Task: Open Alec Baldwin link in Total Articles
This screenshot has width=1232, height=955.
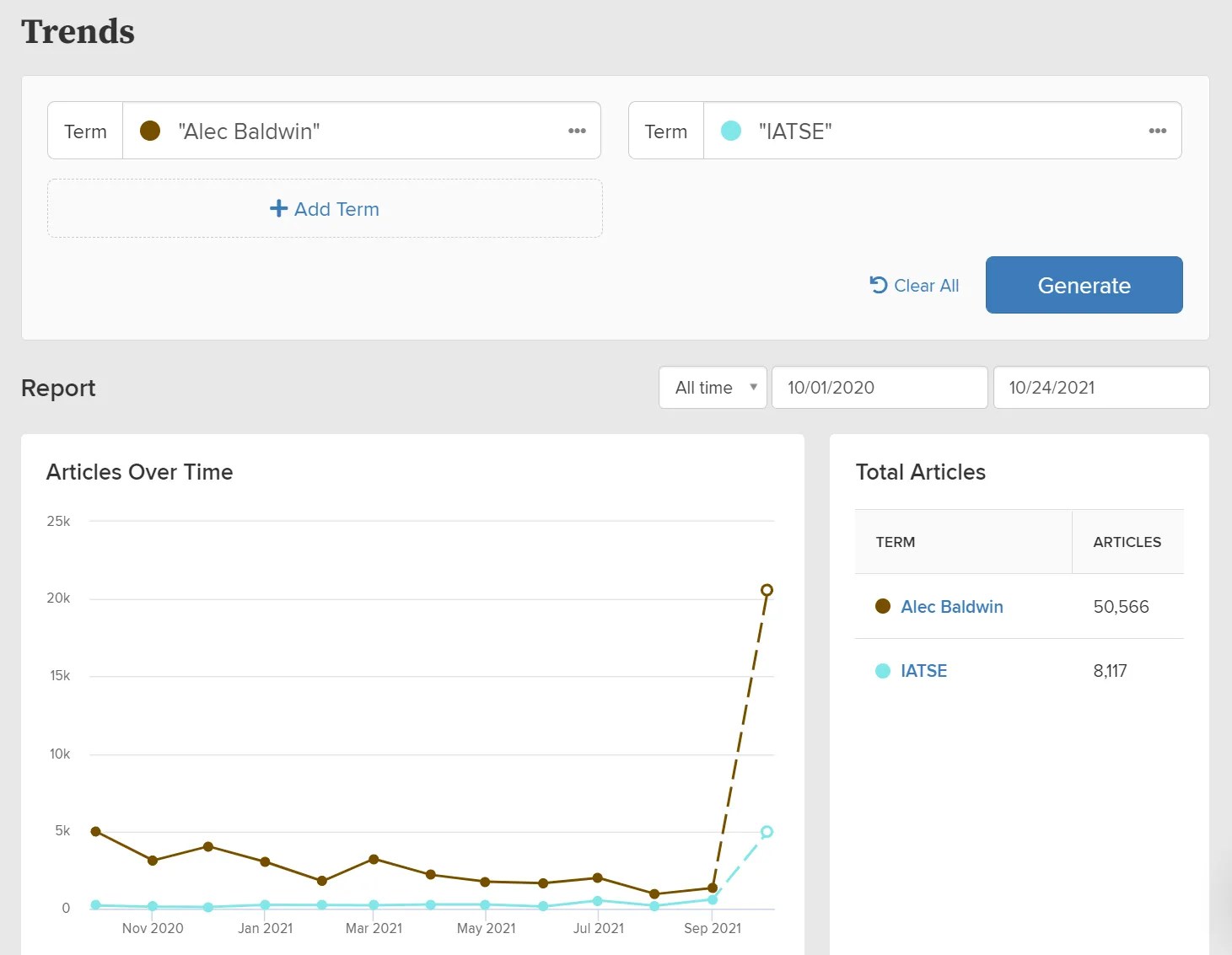Action: pyautogui.click(x=951, y=607)
